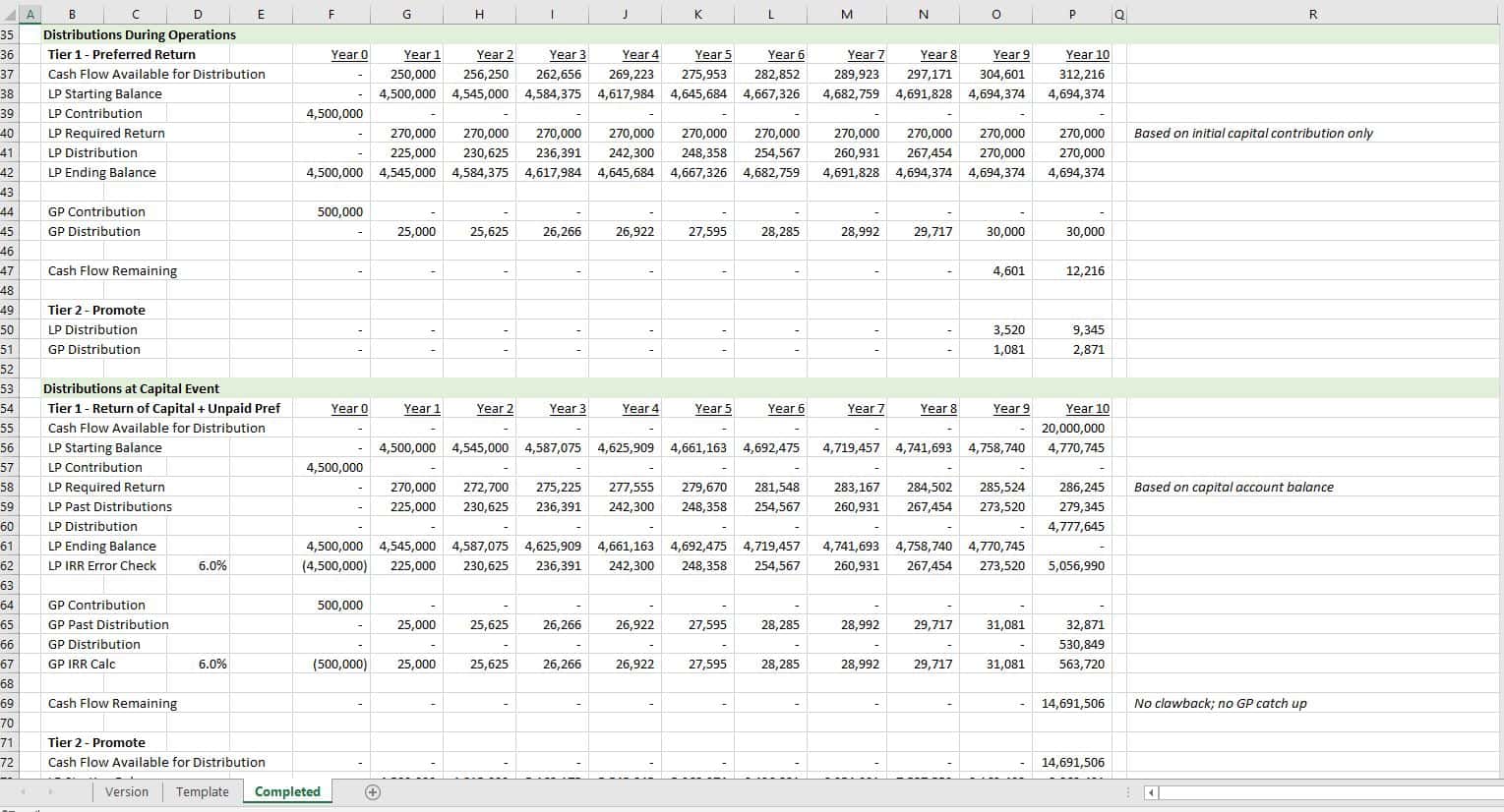The height and width of the screenshot is (812, 1504).
Task: Click the next sheet navigation arrow
Action: pos(50,792)
